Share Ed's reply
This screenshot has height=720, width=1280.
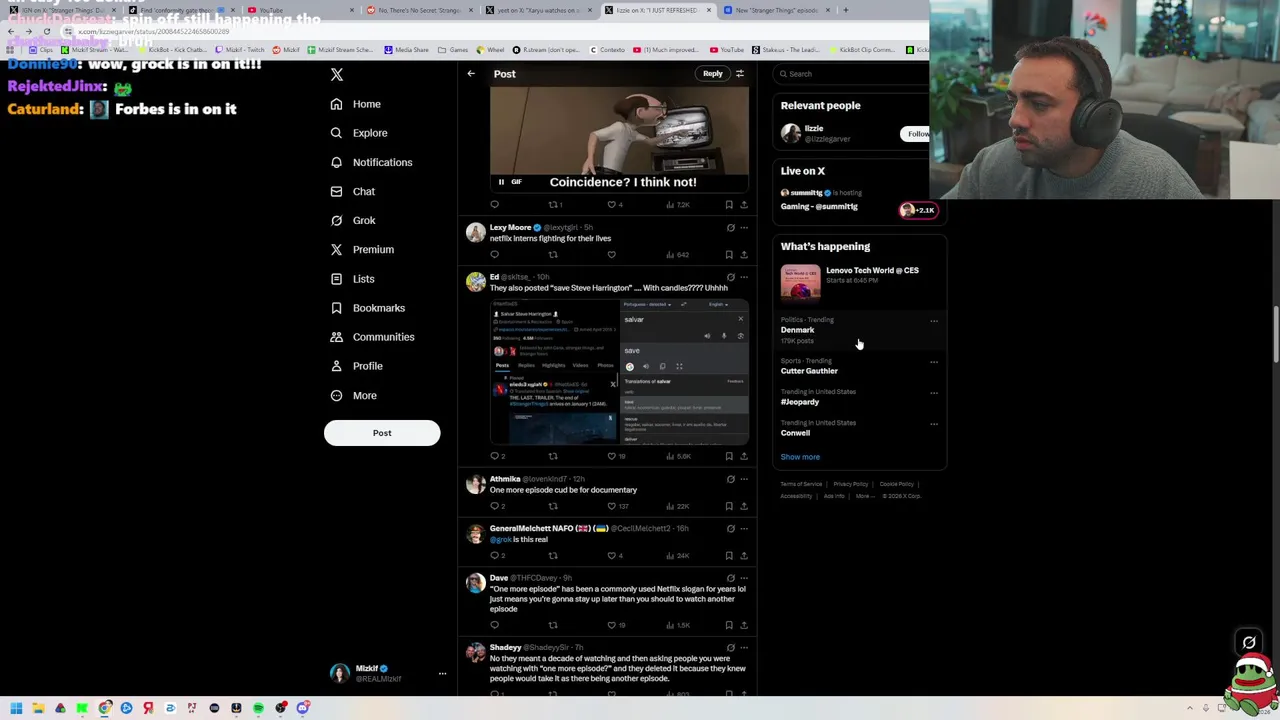pos(744,456)
